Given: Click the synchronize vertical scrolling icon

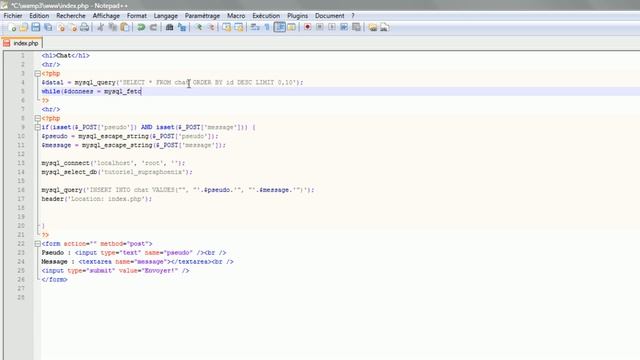Looking at the screenshot, I should tap(227, 27).
